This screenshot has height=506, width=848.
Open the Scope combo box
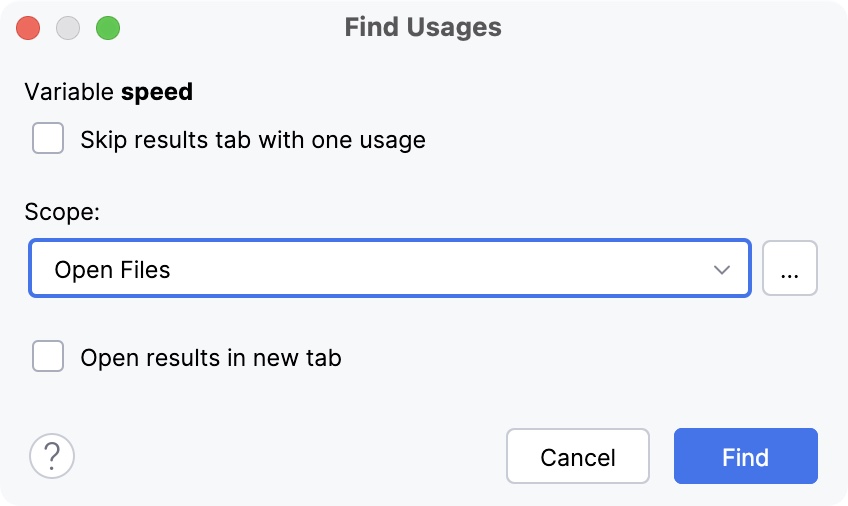(x=389, y=268)
